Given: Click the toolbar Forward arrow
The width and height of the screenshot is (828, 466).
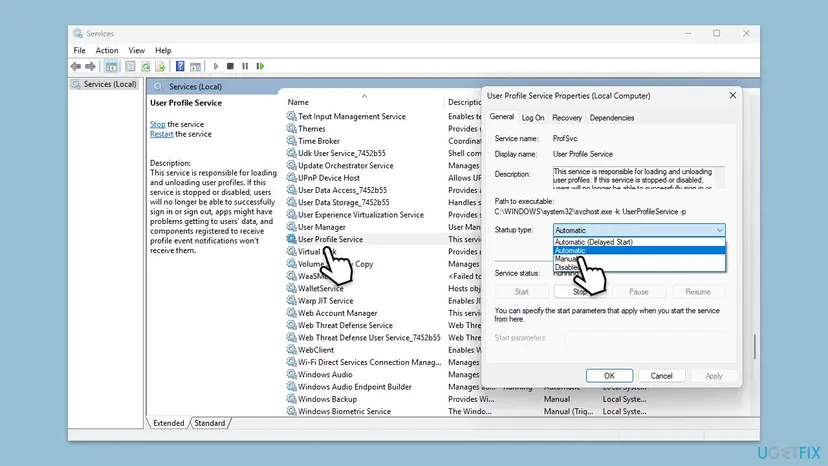Looking at the screenshot, I should [x=90, y=66].
